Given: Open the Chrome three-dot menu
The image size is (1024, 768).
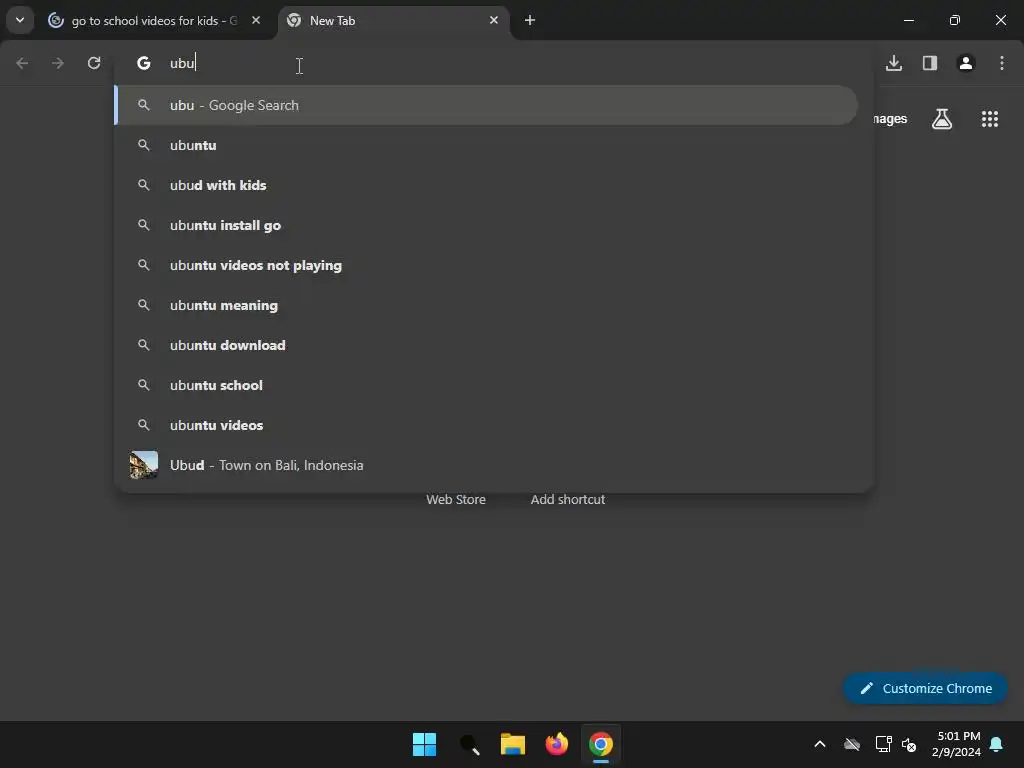Looking at the screenshot, I should coord(1002,63).
